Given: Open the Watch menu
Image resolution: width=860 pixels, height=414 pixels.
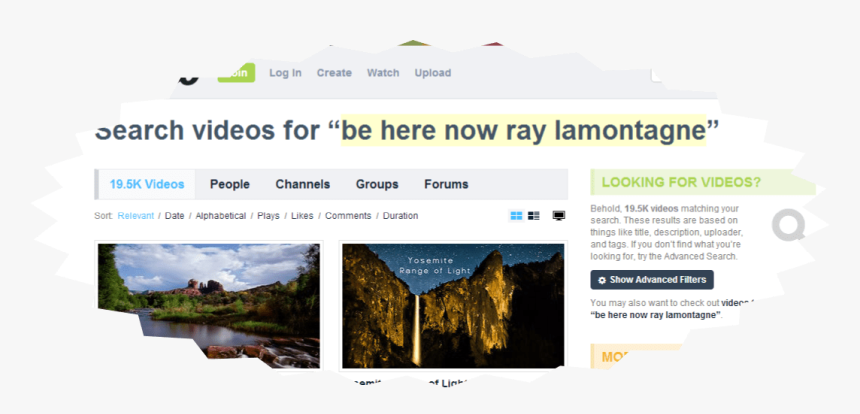Looking at the screenshot, I should click(x=383, y=73).
